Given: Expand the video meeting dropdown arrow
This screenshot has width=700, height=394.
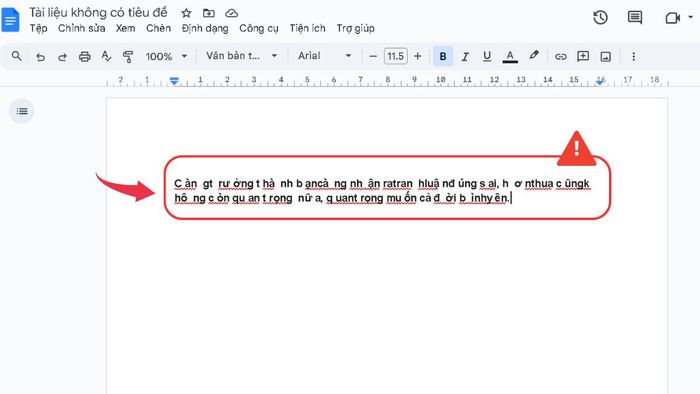Looking at the screenshot, I should [691, 18].
